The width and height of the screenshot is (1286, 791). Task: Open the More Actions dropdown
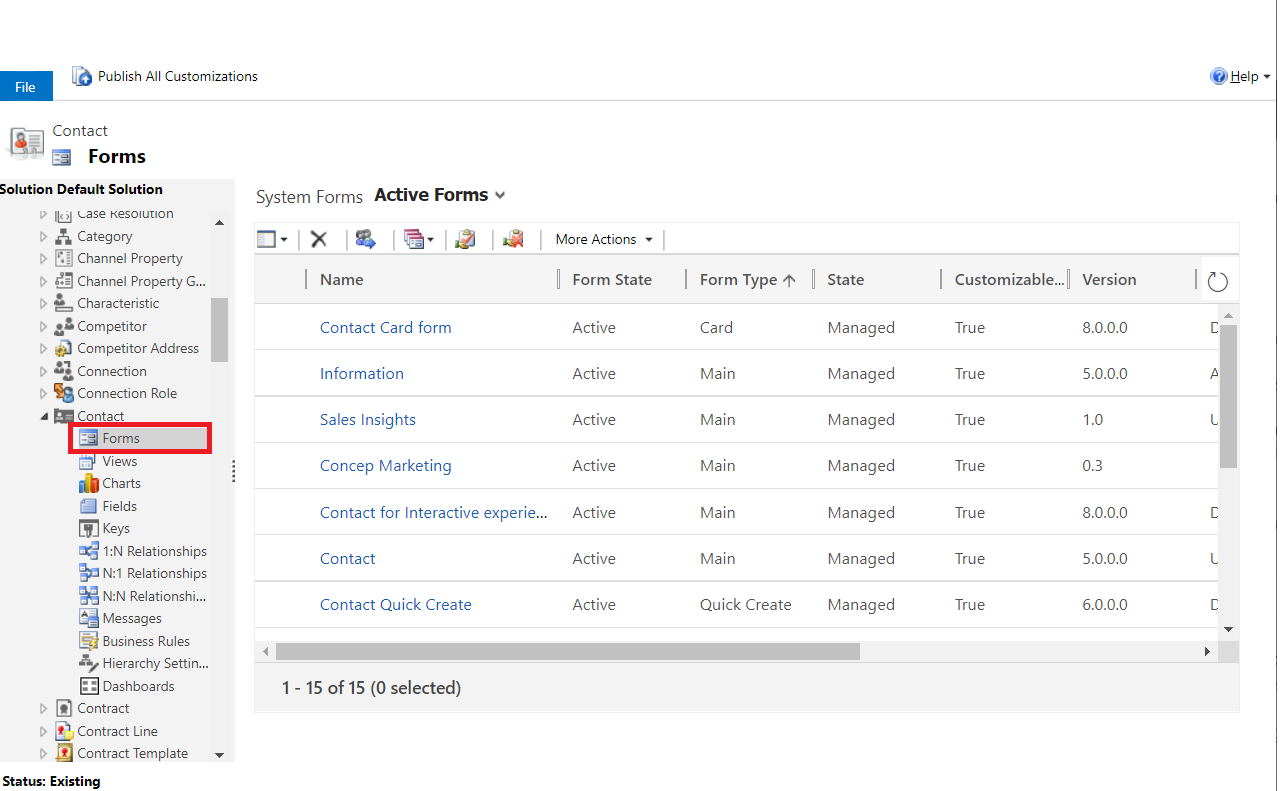604,239
